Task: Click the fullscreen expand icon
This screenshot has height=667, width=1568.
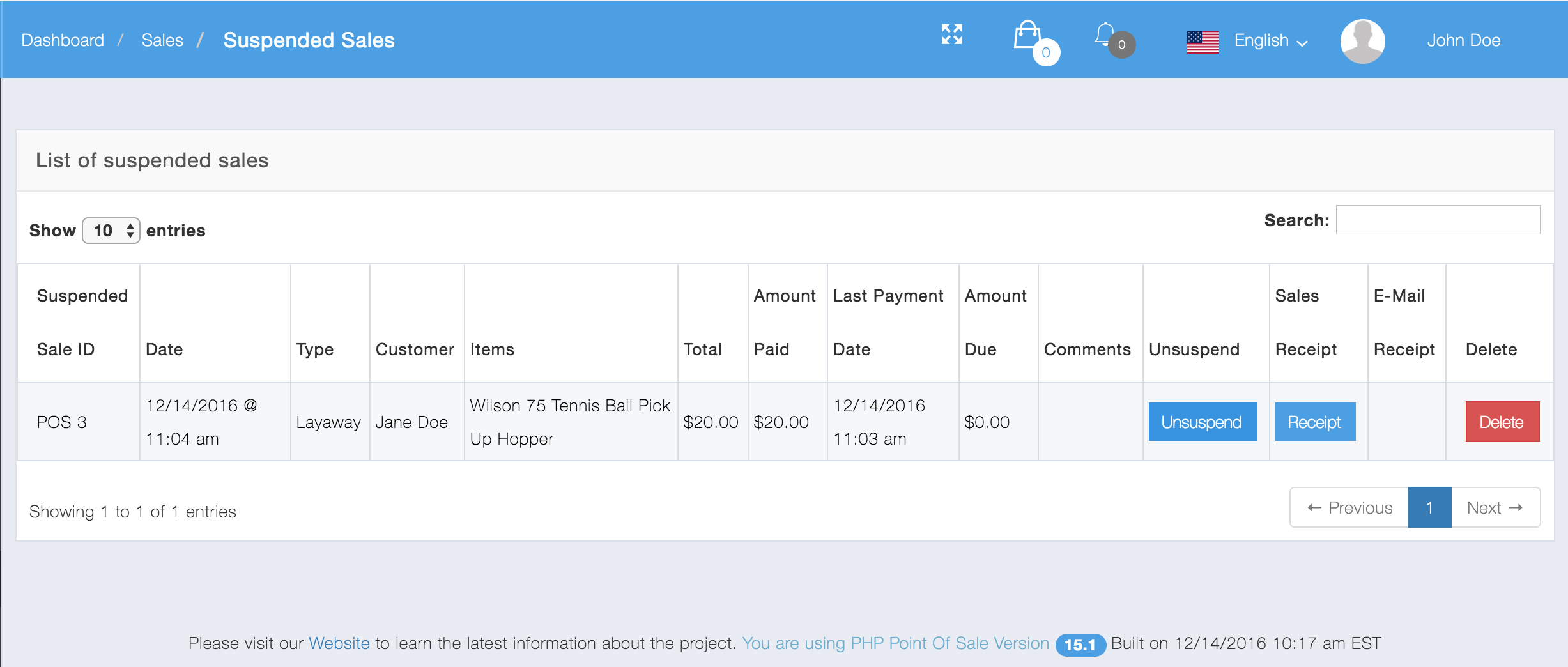Action: pyautogui.click(x=951, y=34)
